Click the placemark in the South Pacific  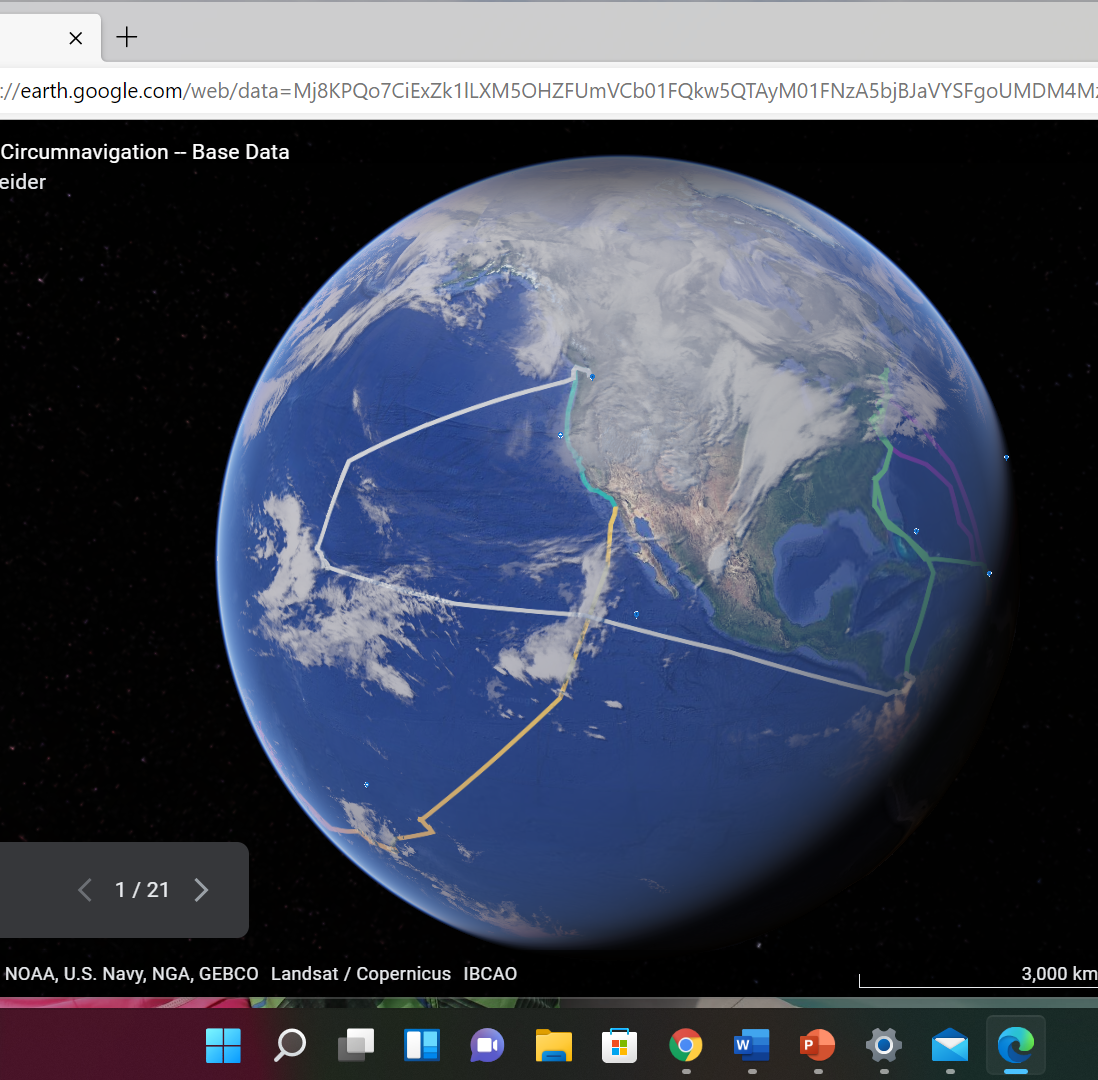click(x=366, y=785)
